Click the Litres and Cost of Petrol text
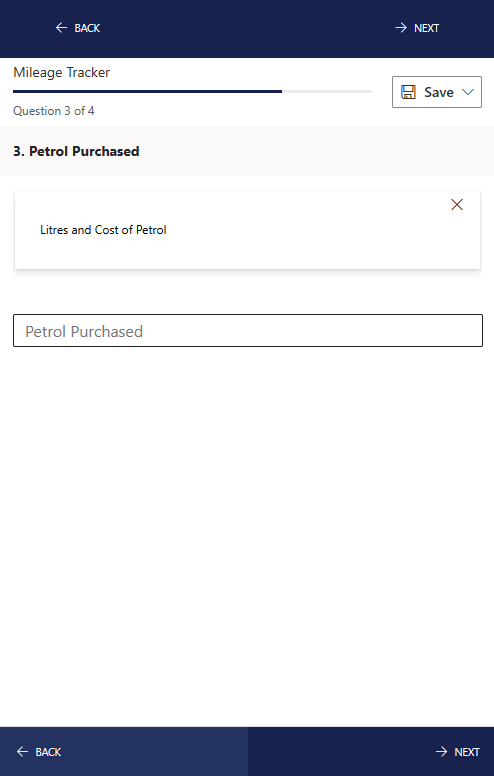The image size is (494, 776). tap(103, 230)
